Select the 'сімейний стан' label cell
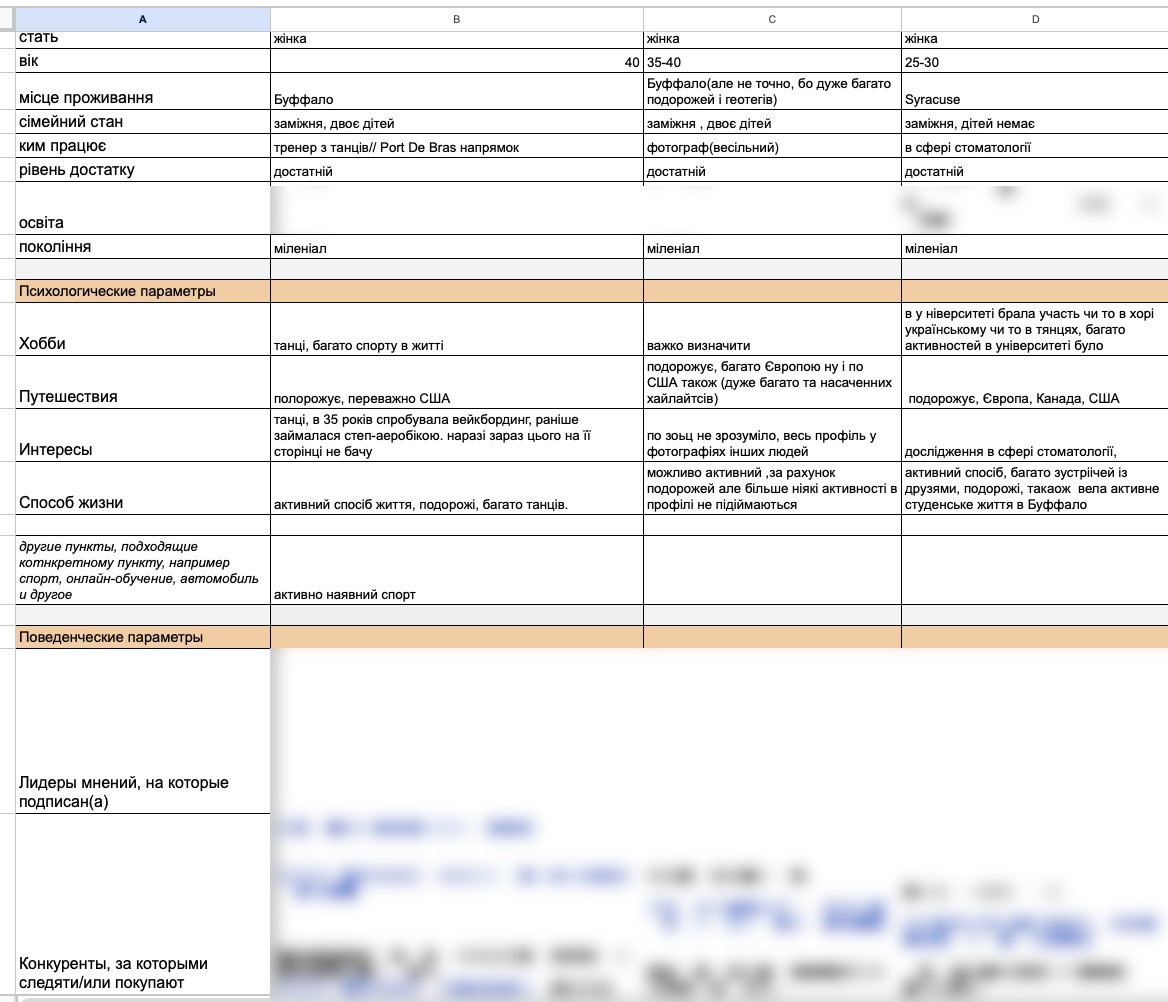Image resolution: width=1168 pixels, height=1002 pixels. click(143, 122)
